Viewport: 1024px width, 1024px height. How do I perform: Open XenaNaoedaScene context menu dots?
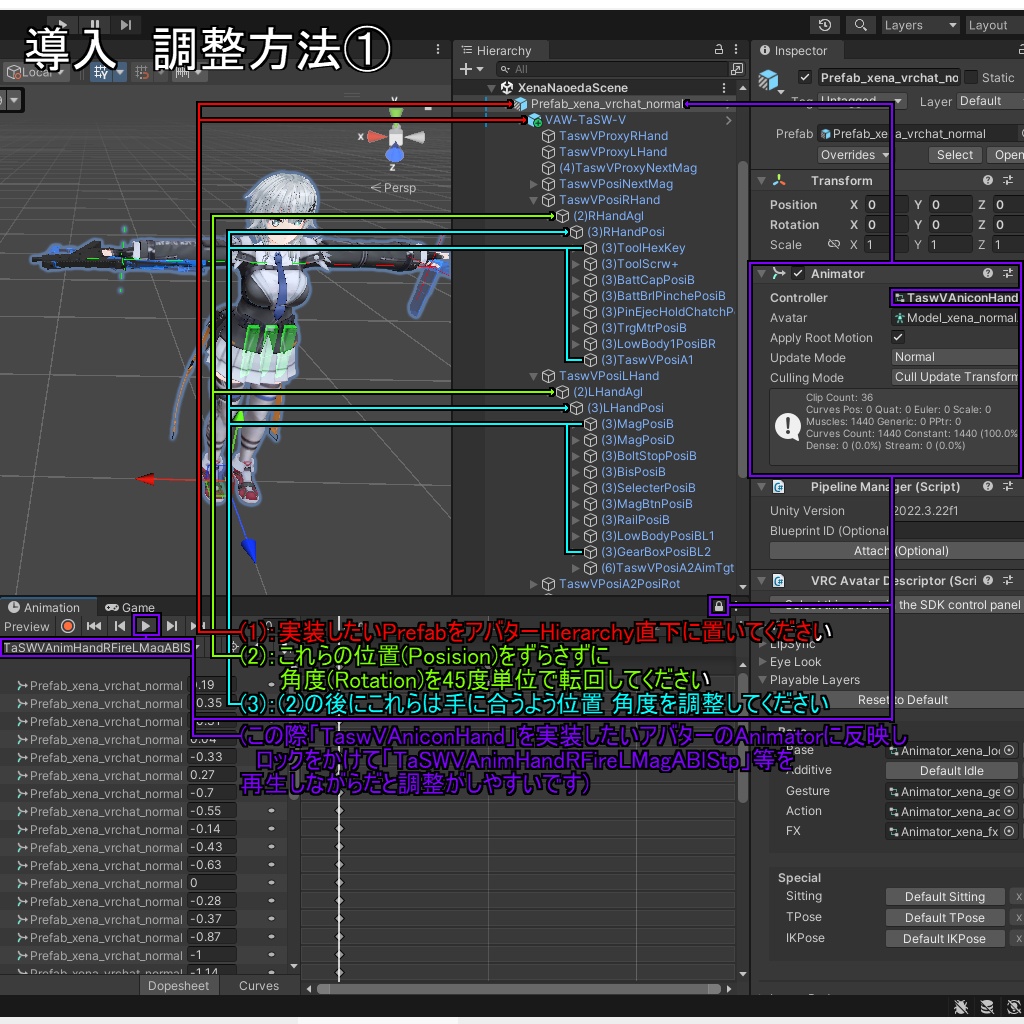pos(724,88)
